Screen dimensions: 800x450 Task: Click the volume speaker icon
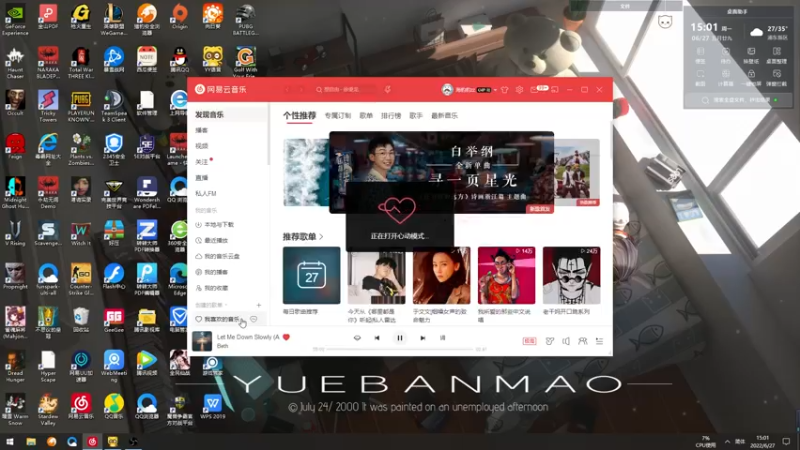point(566,341)
